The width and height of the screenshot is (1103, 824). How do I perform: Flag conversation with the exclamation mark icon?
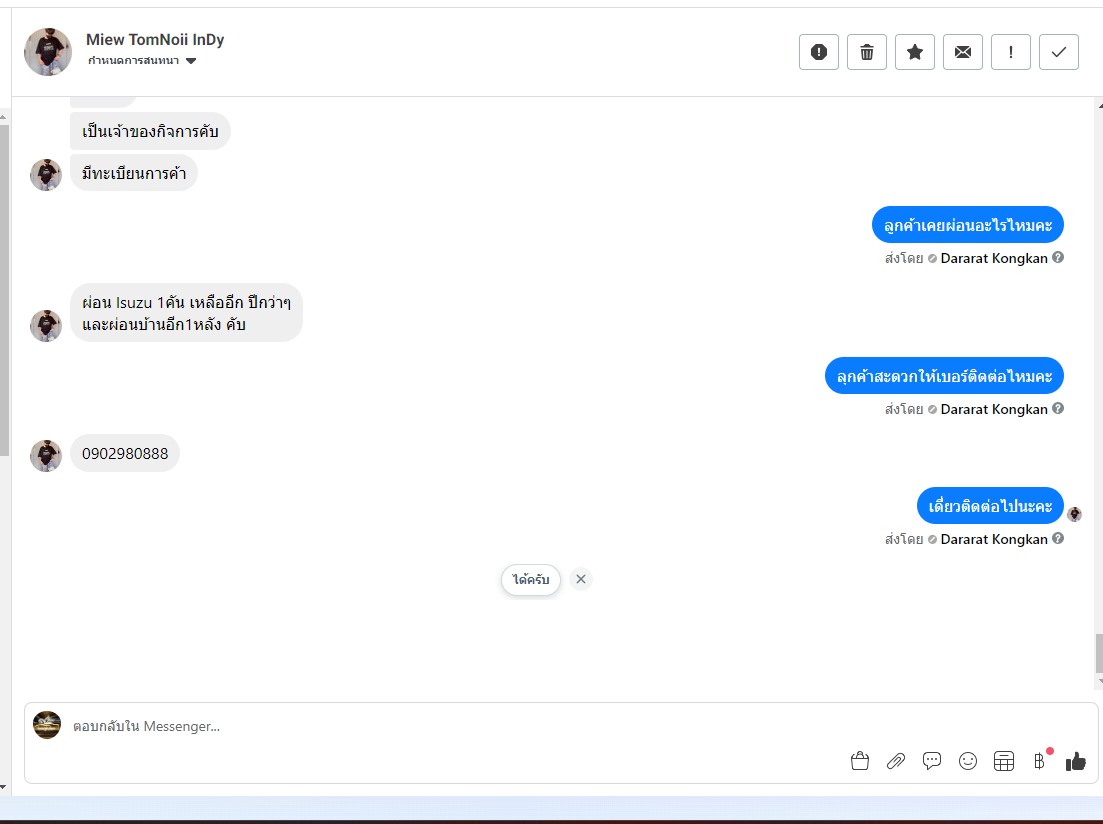click(1010, 52)
